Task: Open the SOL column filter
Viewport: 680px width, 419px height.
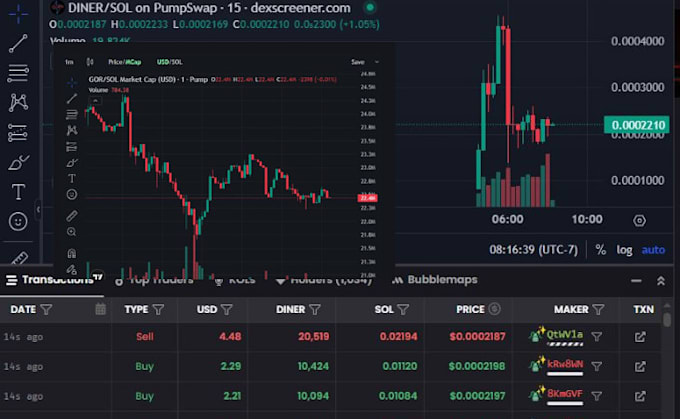Action: [x=403, y=309]
